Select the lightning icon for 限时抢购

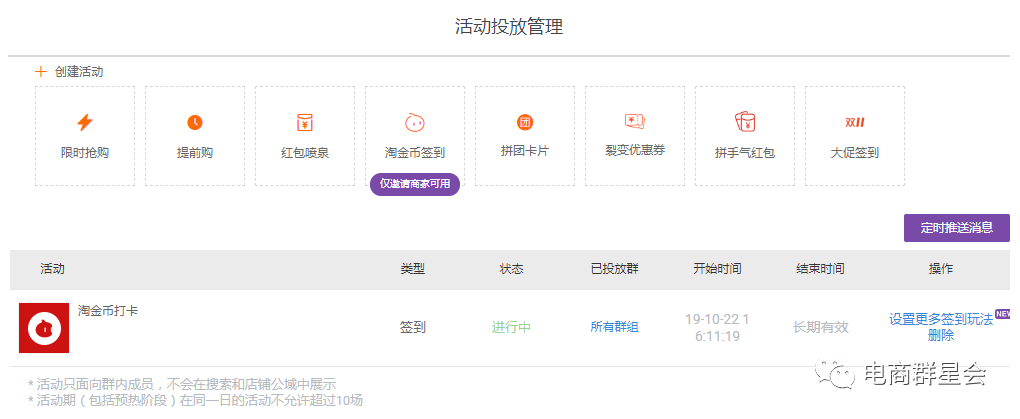coord(85,122)
